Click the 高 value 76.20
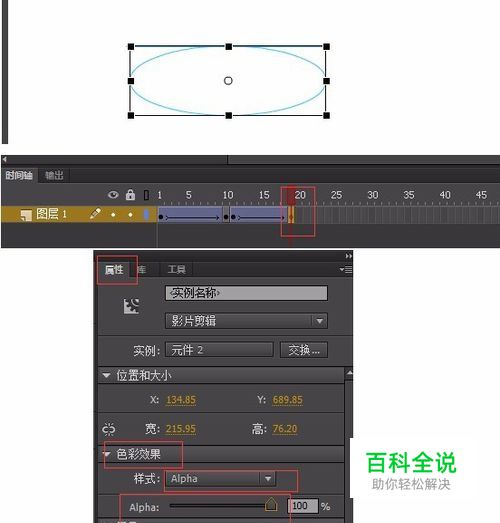500x523 pixels. (285, 428)
